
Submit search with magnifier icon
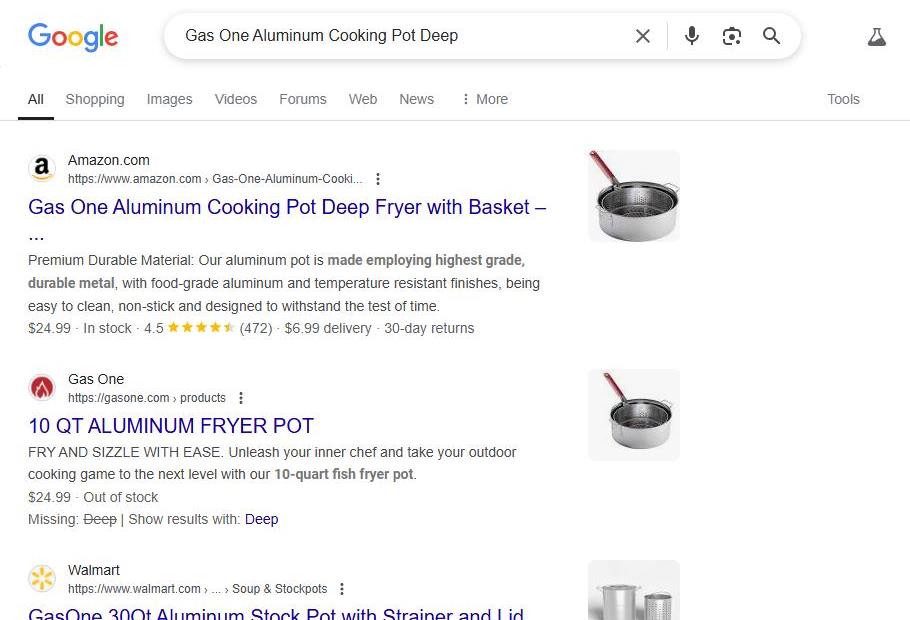(771, 36)
